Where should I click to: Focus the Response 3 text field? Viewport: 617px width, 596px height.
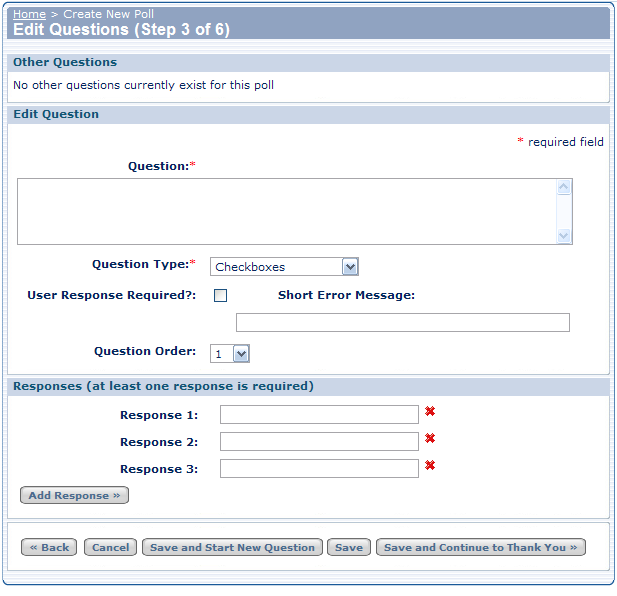tap(319, 469)
